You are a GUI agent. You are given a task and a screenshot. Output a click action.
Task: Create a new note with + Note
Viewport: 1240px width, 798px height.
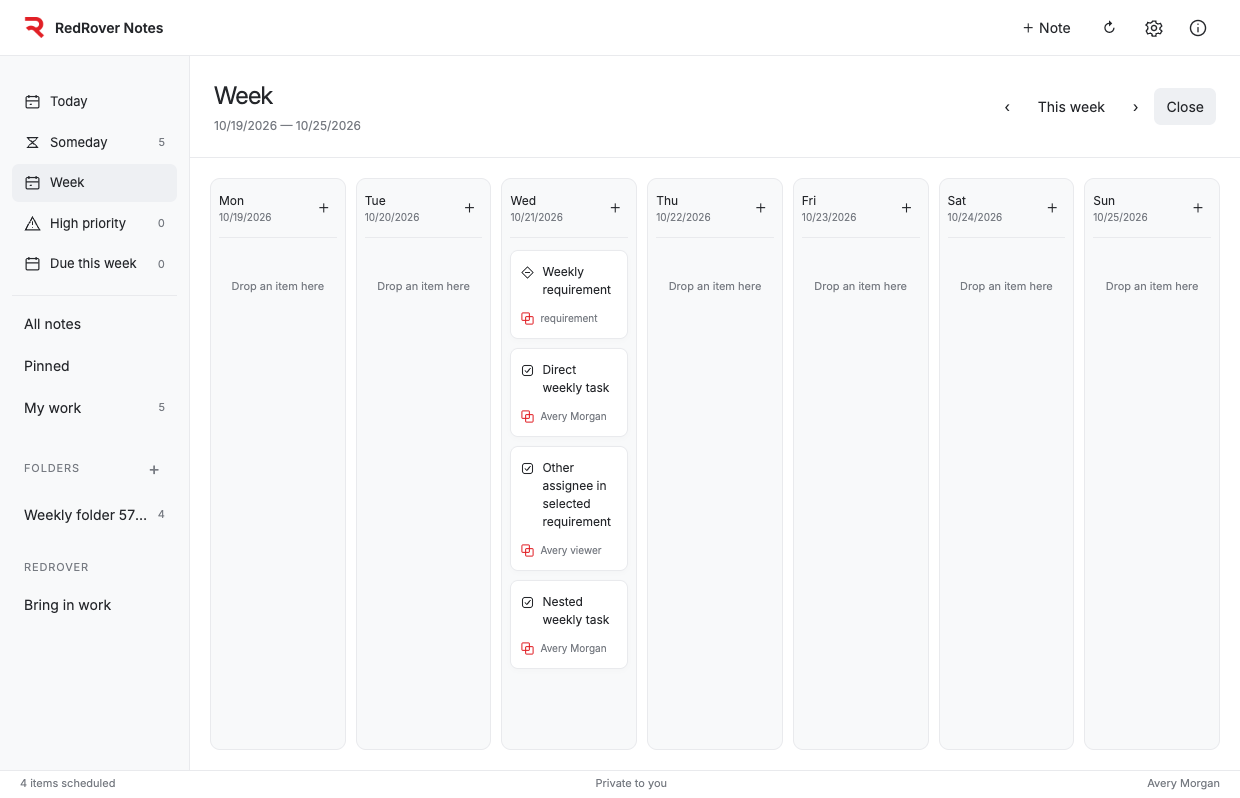[x=1046, y=28]
